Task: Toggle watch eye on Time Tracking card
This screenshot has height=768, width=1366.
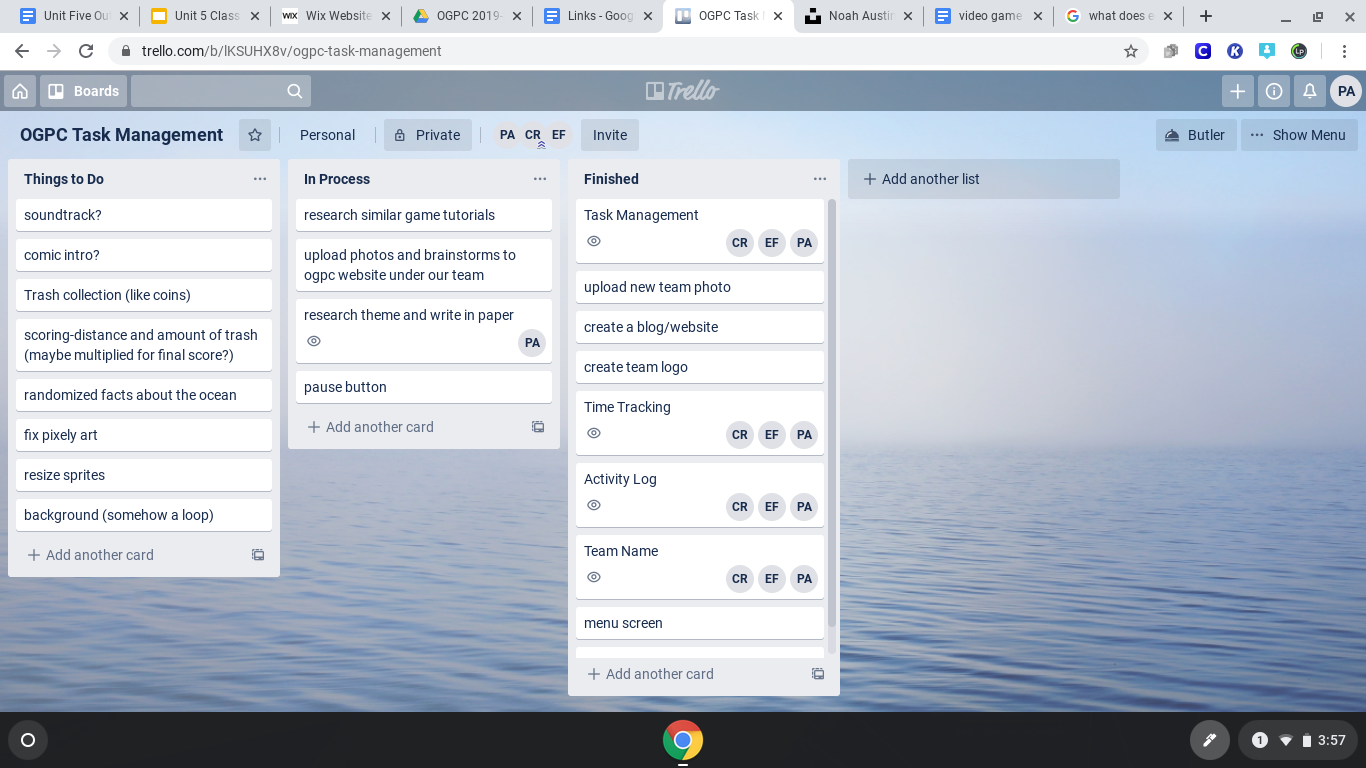Action: tap(594, 433)
